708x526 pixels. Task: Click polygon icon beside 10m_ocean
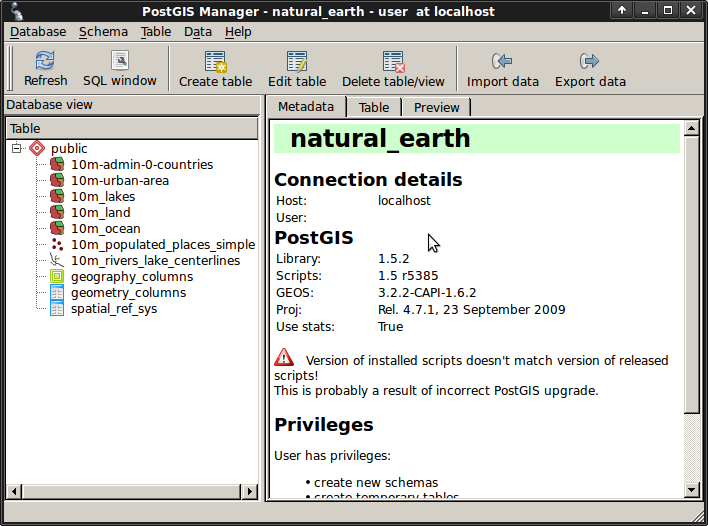[57, 228]
